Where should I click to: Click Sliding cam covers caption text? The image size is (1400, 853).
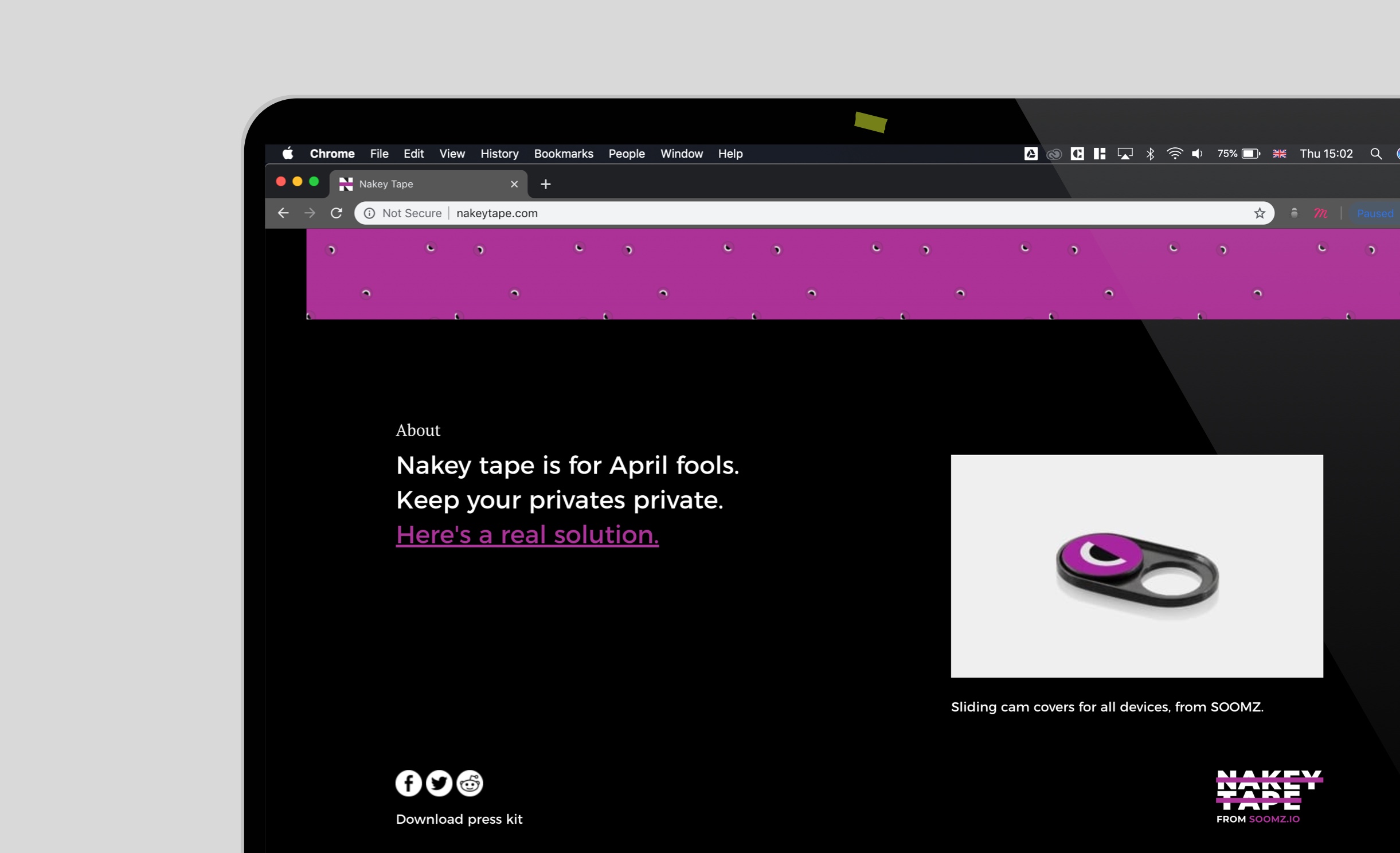point(1107,707)
